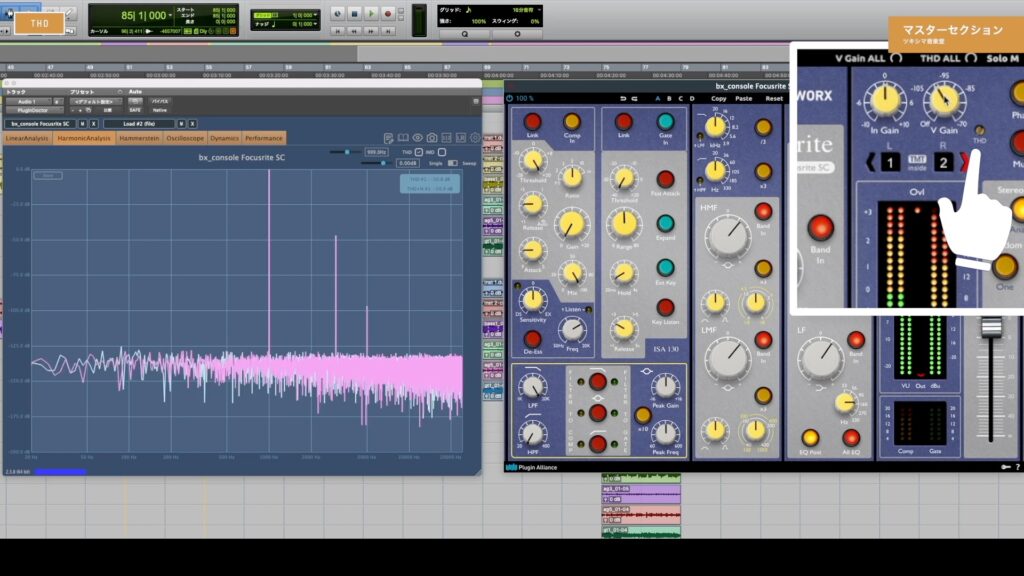Select settings bank A in bx_console
The image size is (1024, 576).
[658, 99]
